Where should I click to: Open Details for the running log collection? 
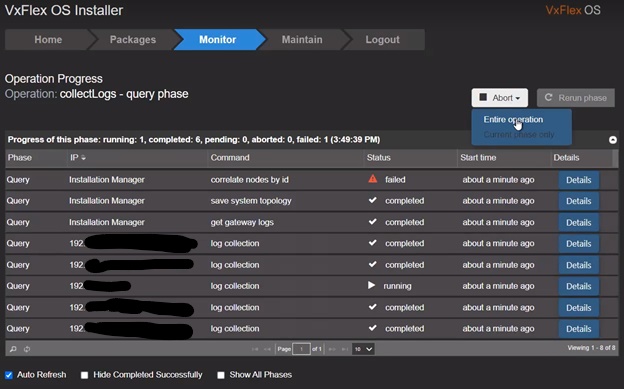point(578,286)
